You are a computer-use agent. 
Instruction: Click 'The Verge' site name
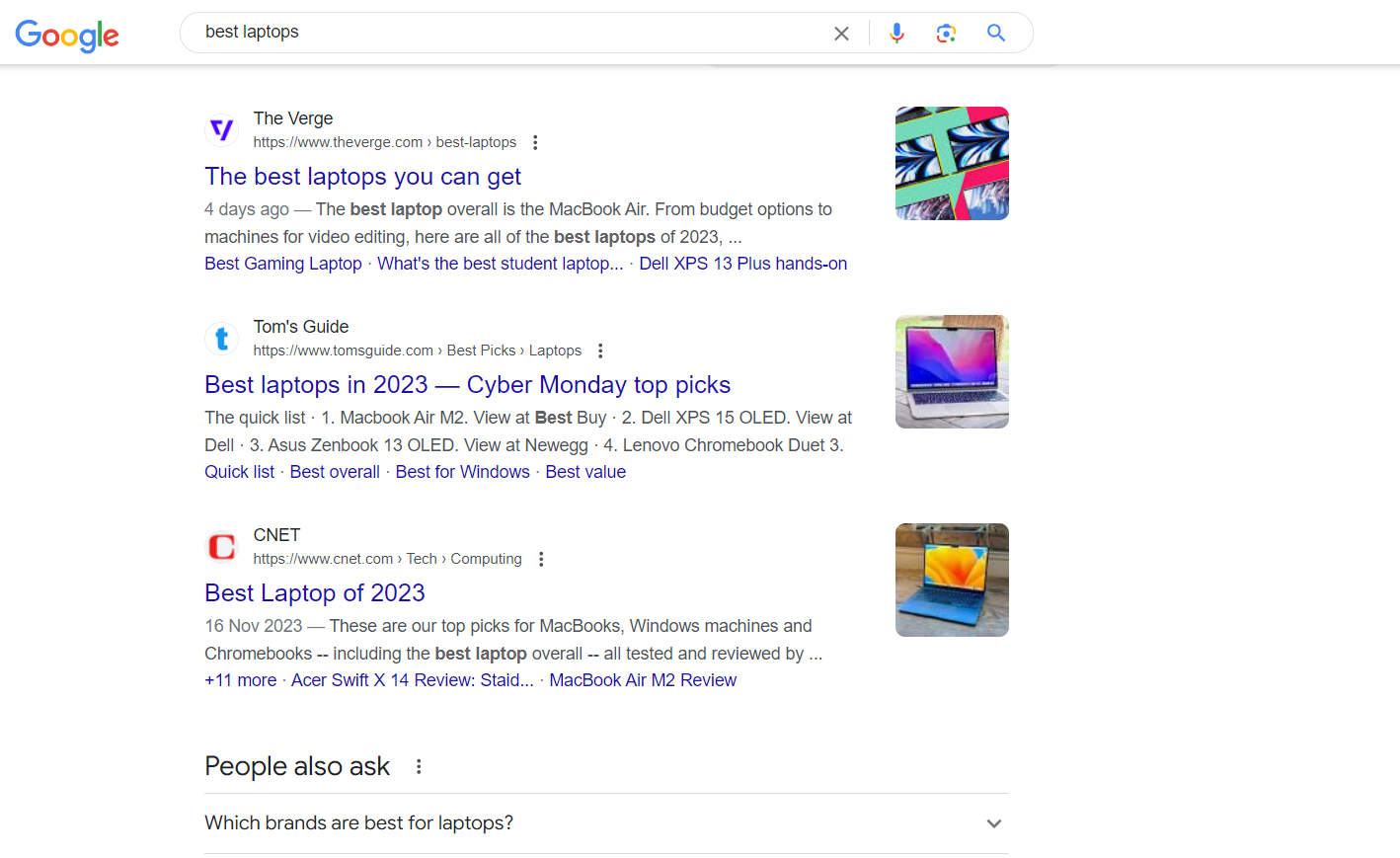click(292, 118)
